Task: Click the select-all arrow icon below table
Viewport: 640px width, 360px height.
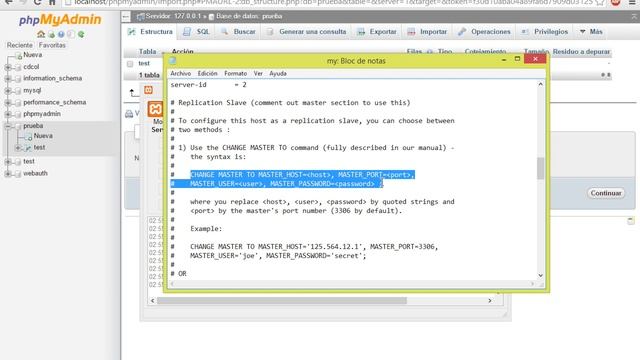Action: click(133, 93)
